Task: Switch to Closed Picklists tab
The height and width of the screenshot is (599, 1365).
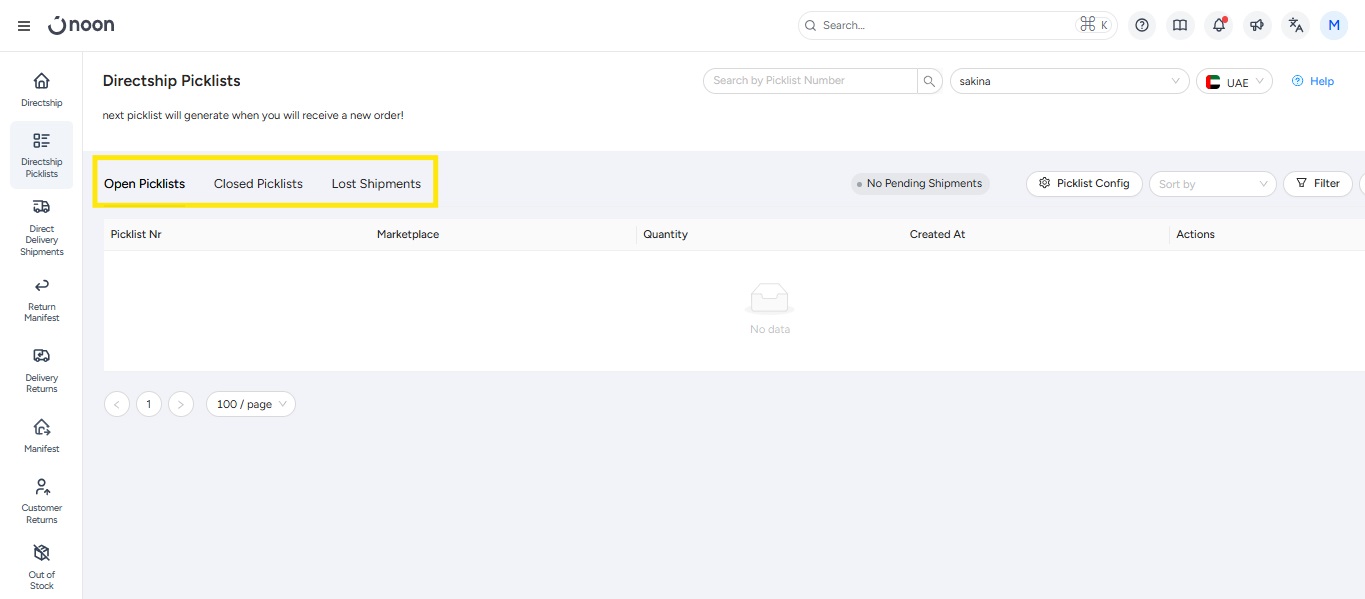Action: coord(258,184)
